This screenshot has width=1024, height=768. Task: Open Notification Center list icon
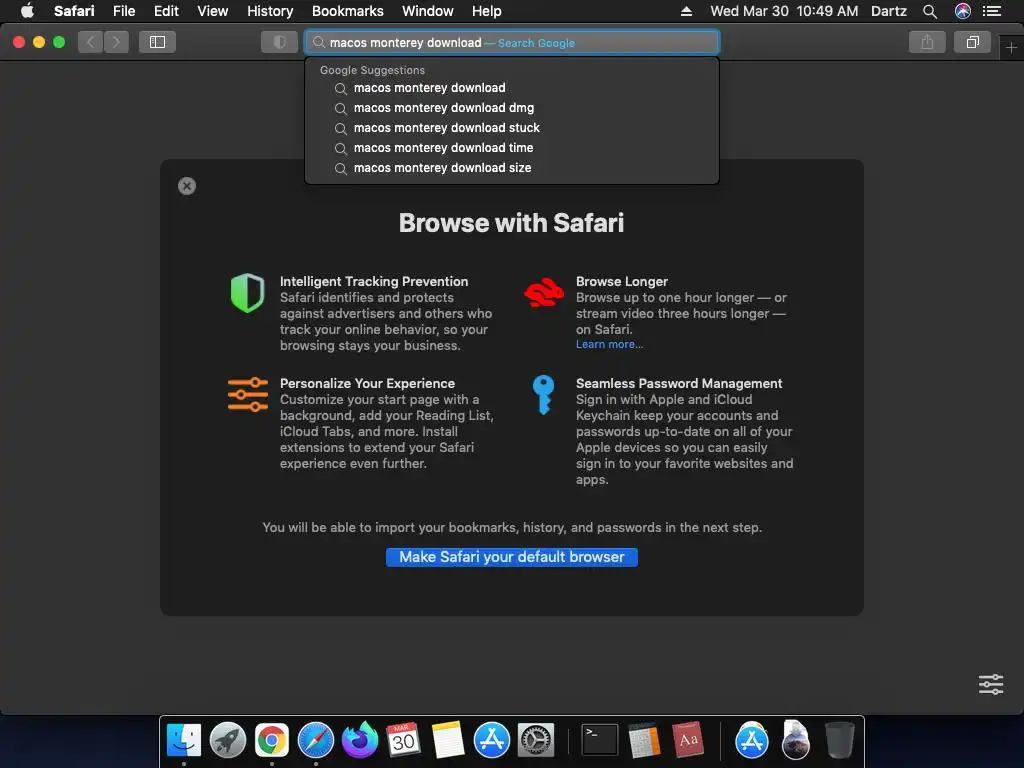click(991, 11)
